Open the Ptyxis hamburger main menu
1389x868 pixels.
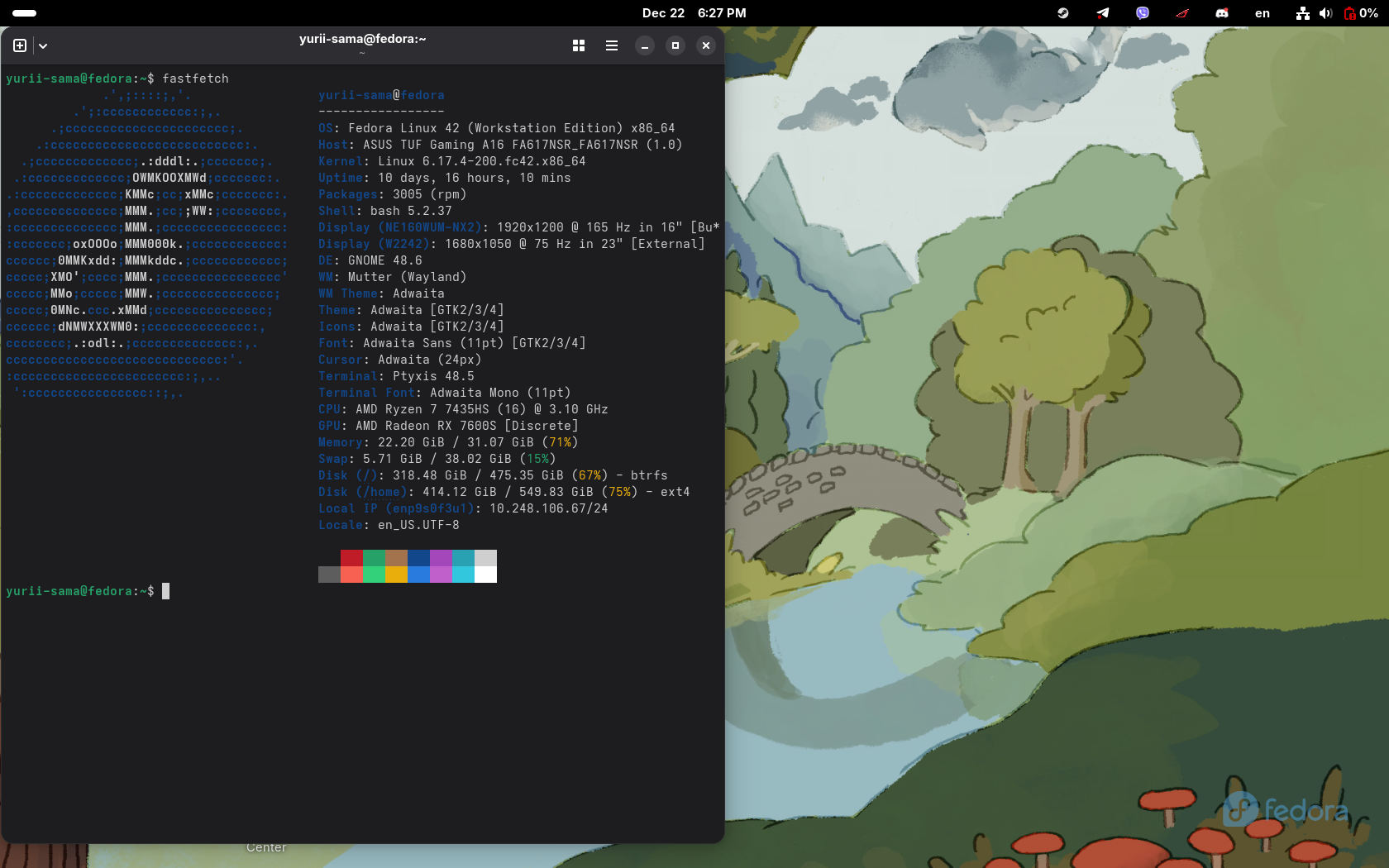pos(612,45)
